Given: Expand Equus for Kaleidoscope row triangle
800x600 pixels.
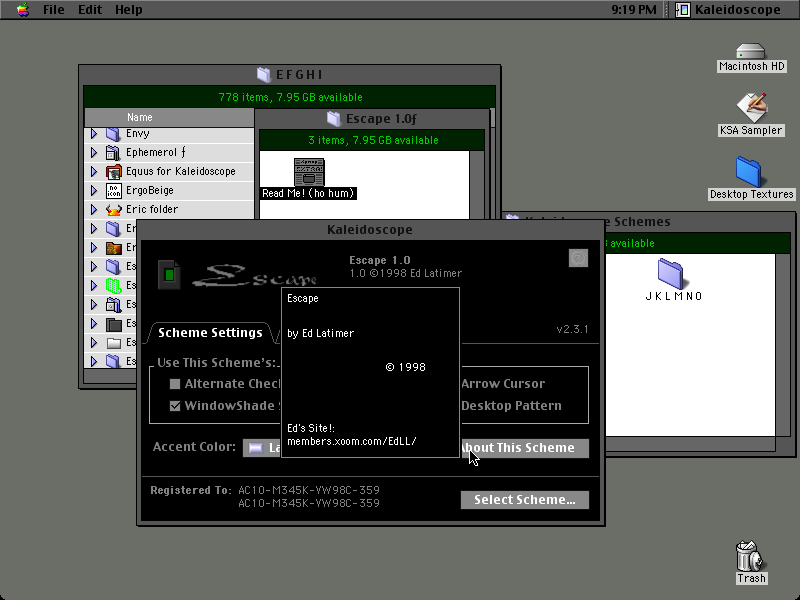Looking at the screenshot, I should 94,171.
